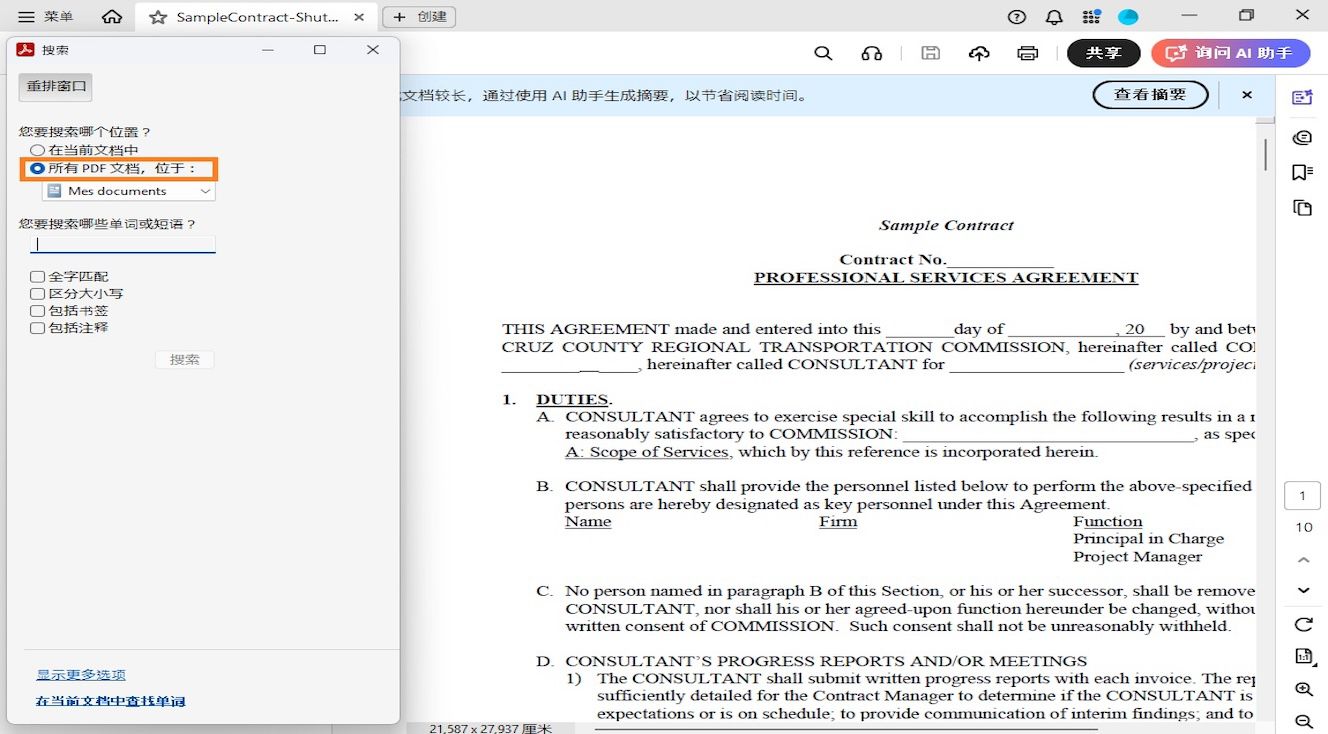Open the page thumbnails icon in sidebar
The width and height of the screenshot is (1328, 734).
[1302, 208]
